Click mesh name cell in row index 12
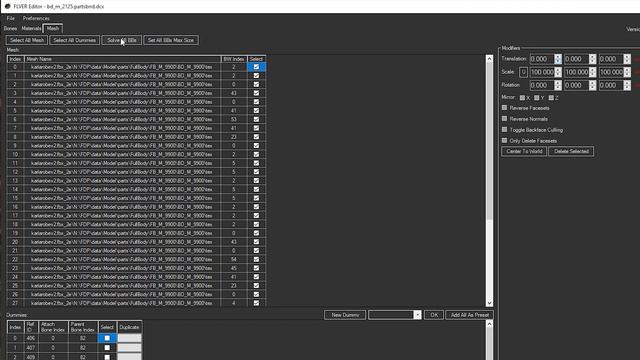 click(122, 172)
